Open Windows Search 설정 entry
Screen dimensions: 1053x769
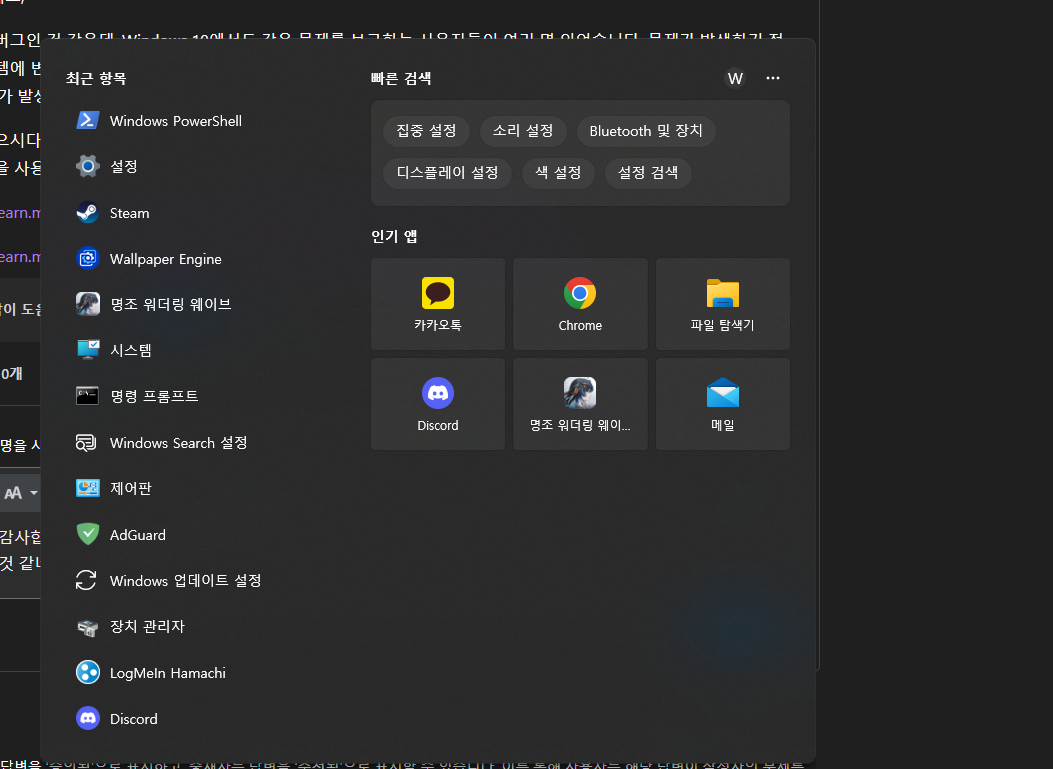click(x=162, y=443)
